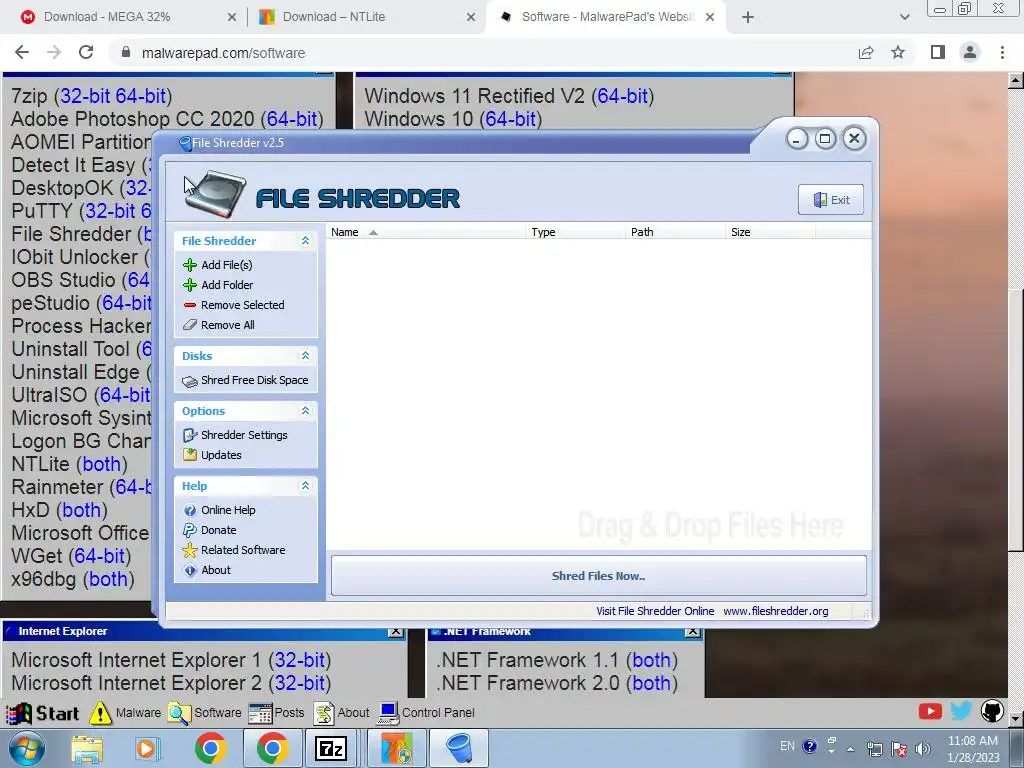Click the Shred Free Disk Space drive icon
The width and height of the screenshot is (1024, 768).
click(189, 381)
